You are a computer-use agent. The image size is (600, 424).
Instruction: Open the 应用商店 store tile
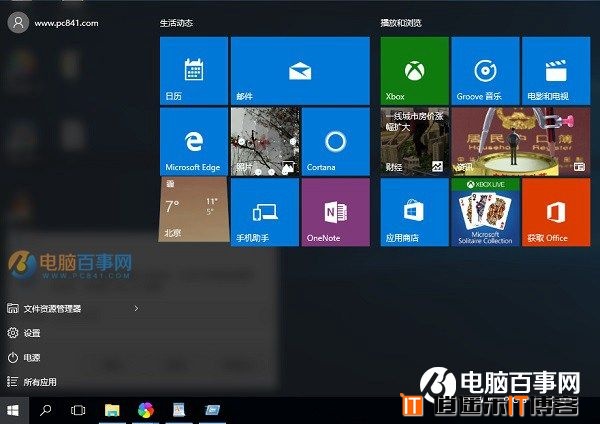pyautogui.click(x=414, y=212)
